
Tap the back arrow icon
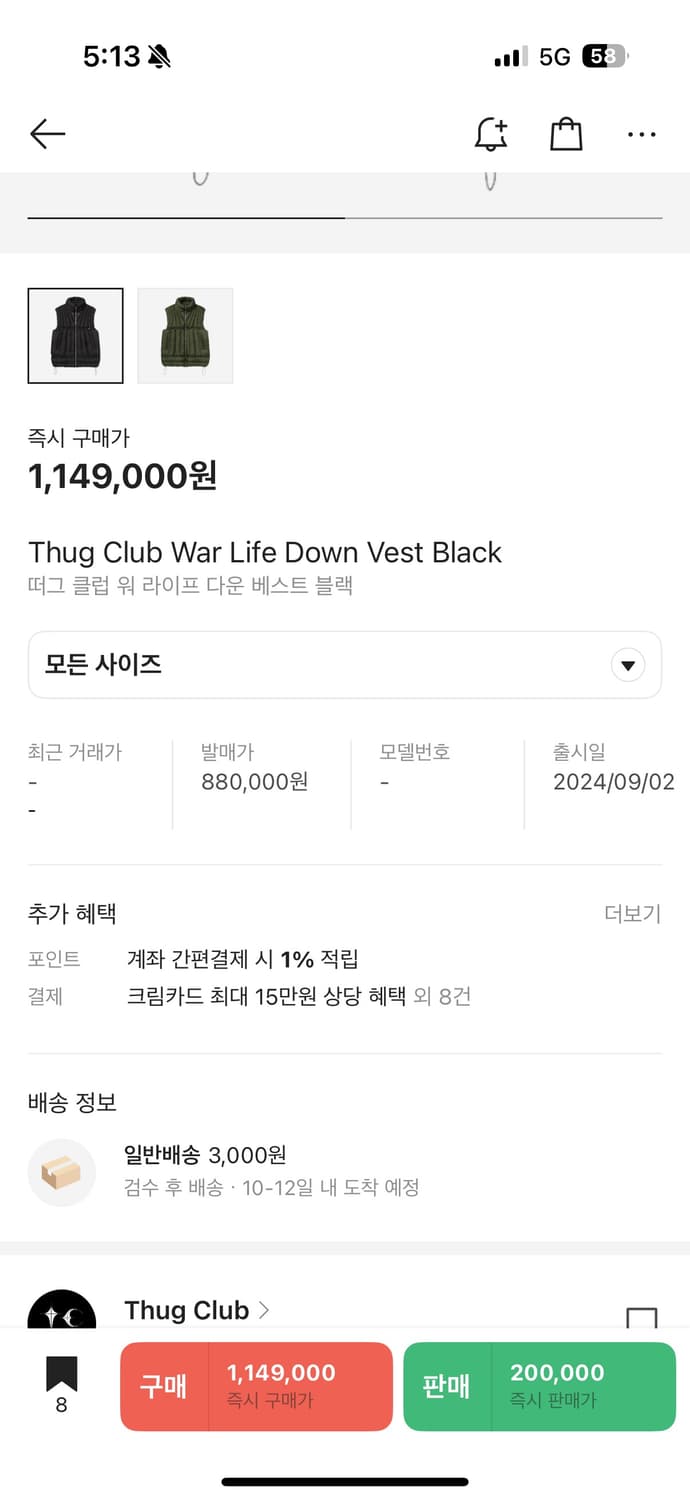[x=47, y=134]
